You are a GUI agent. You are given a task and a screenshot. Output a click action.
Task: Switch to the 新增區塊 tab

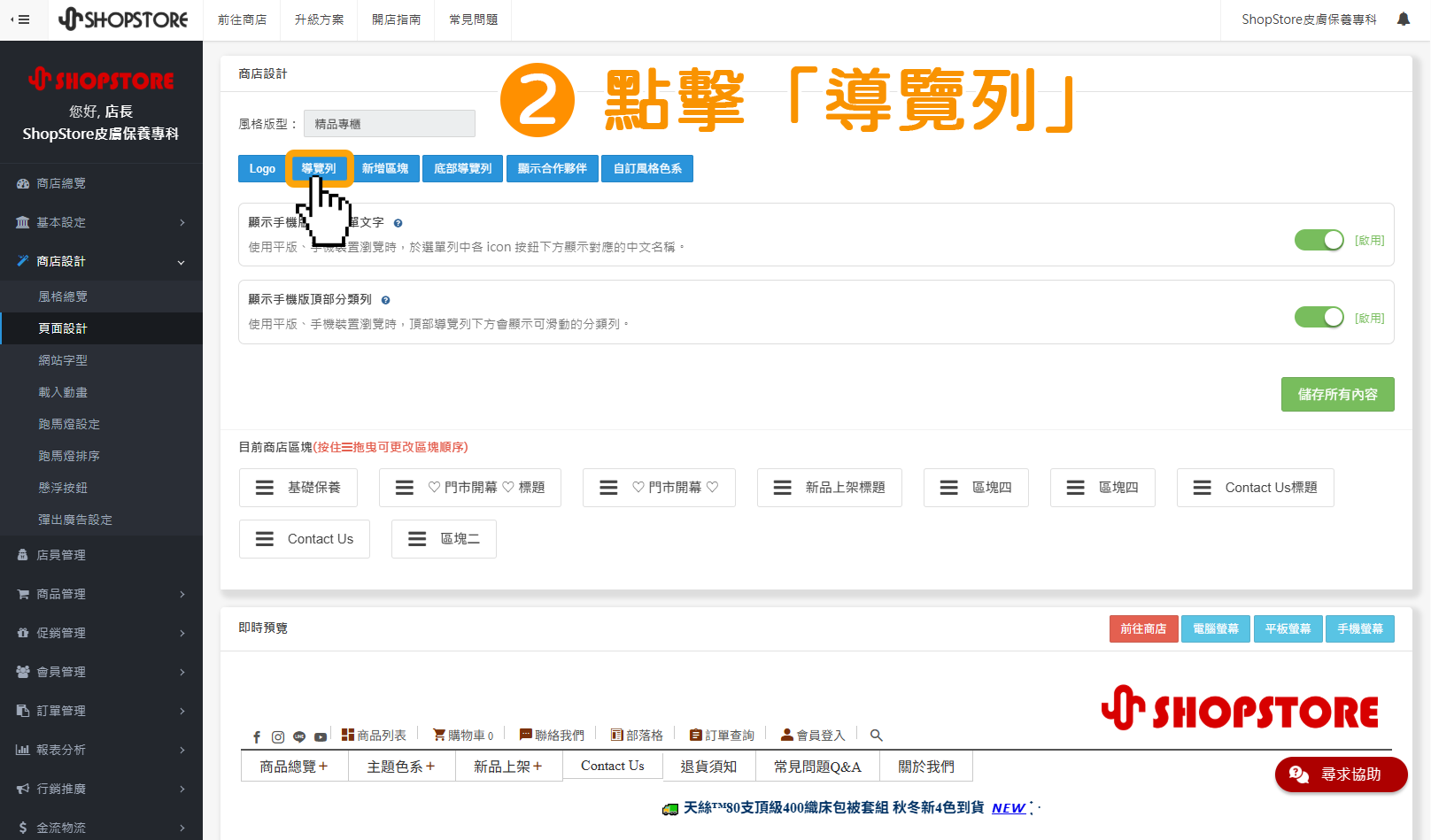385,168
